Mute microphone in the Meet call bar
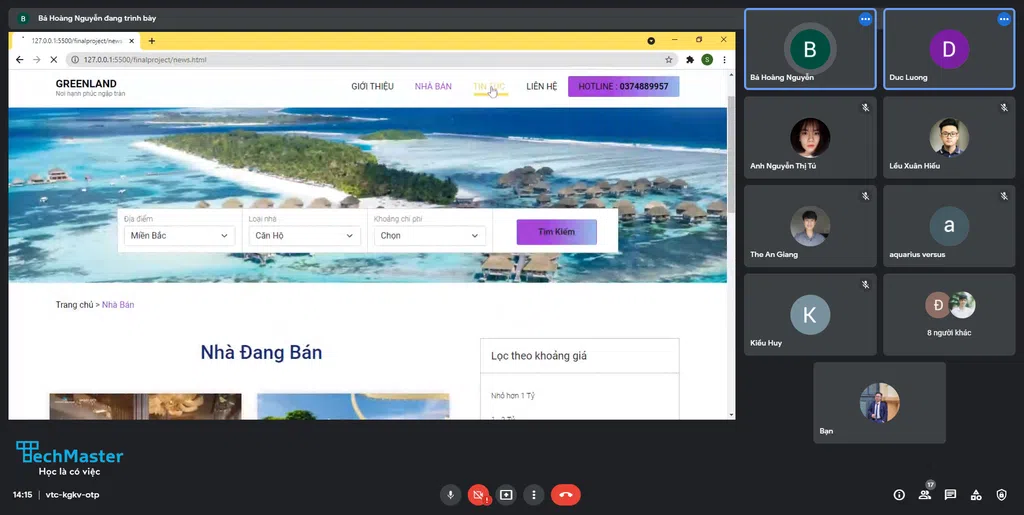This screenshot has height=515, width=1024. coord(450,495)
